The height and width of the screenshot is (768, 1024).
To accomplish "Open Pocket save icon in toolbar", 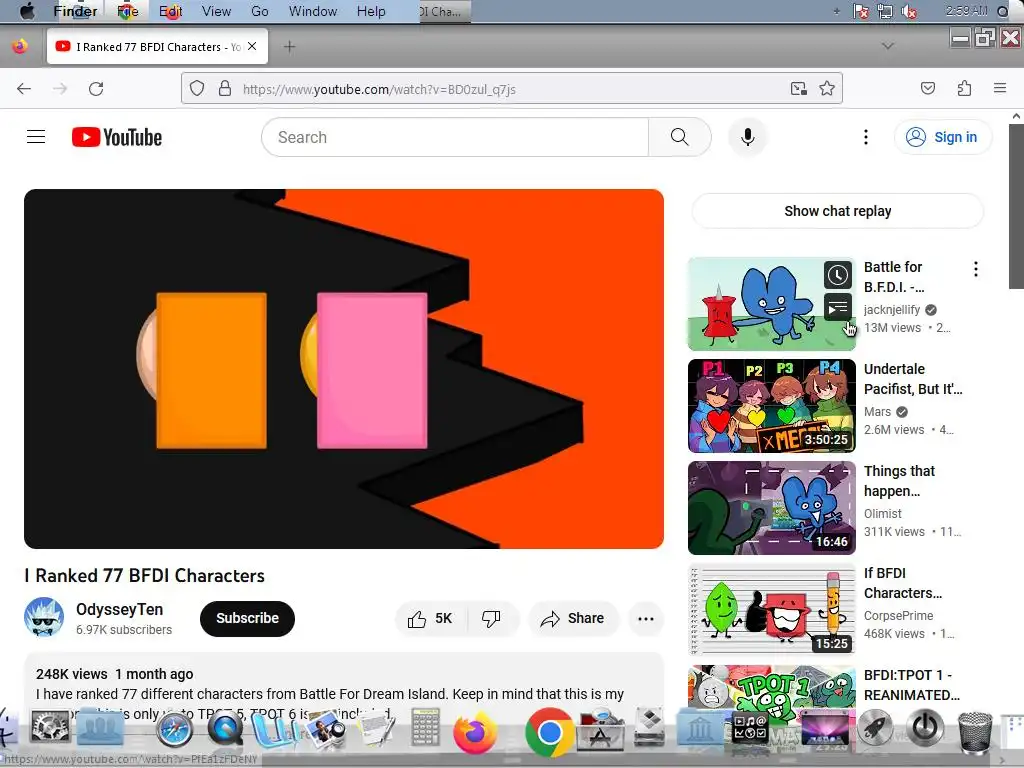I will [x=928, y=88].
